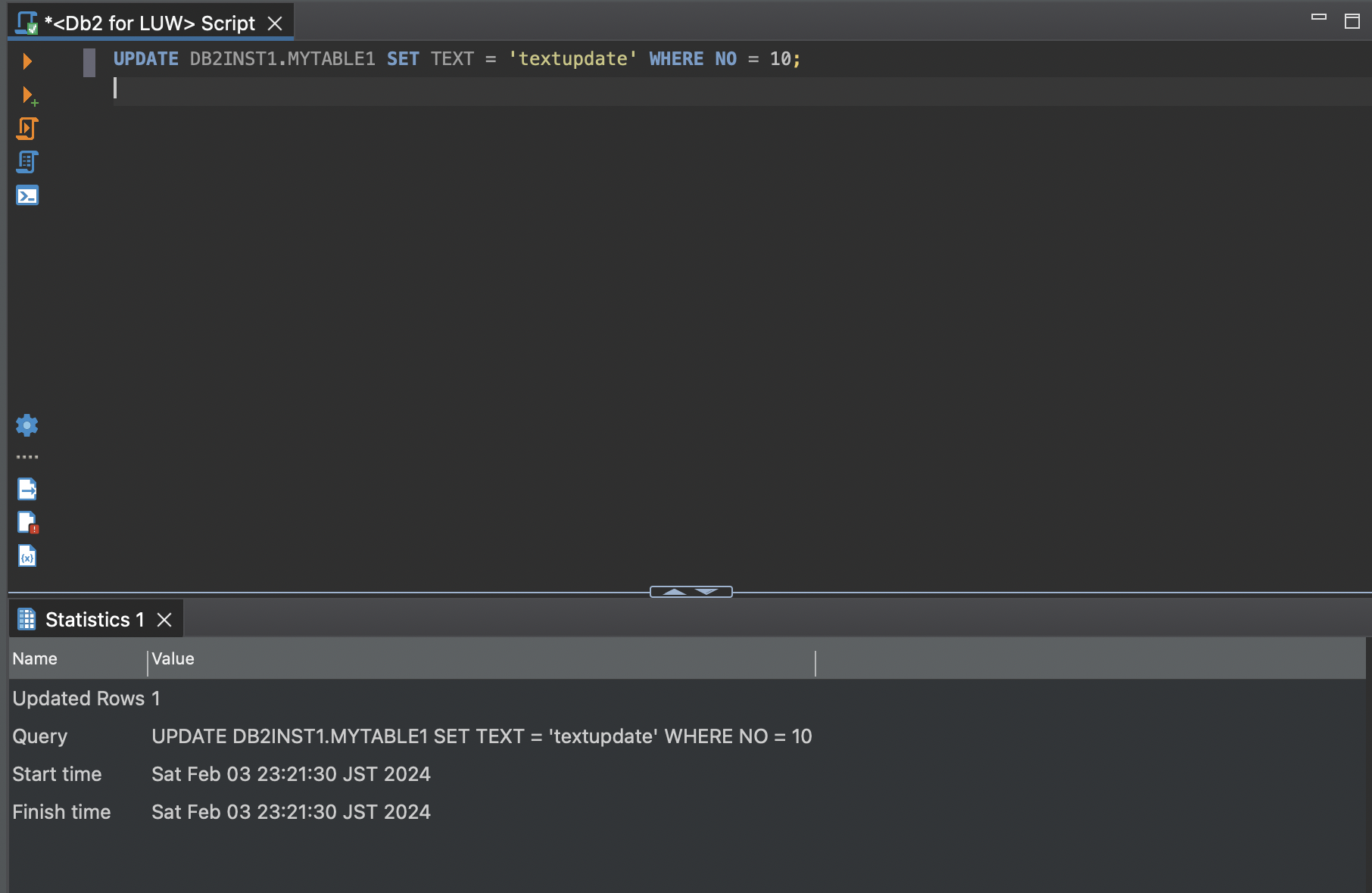
Task: Click the Finish time value Sat Feb 03
Action: click(291, 812)
